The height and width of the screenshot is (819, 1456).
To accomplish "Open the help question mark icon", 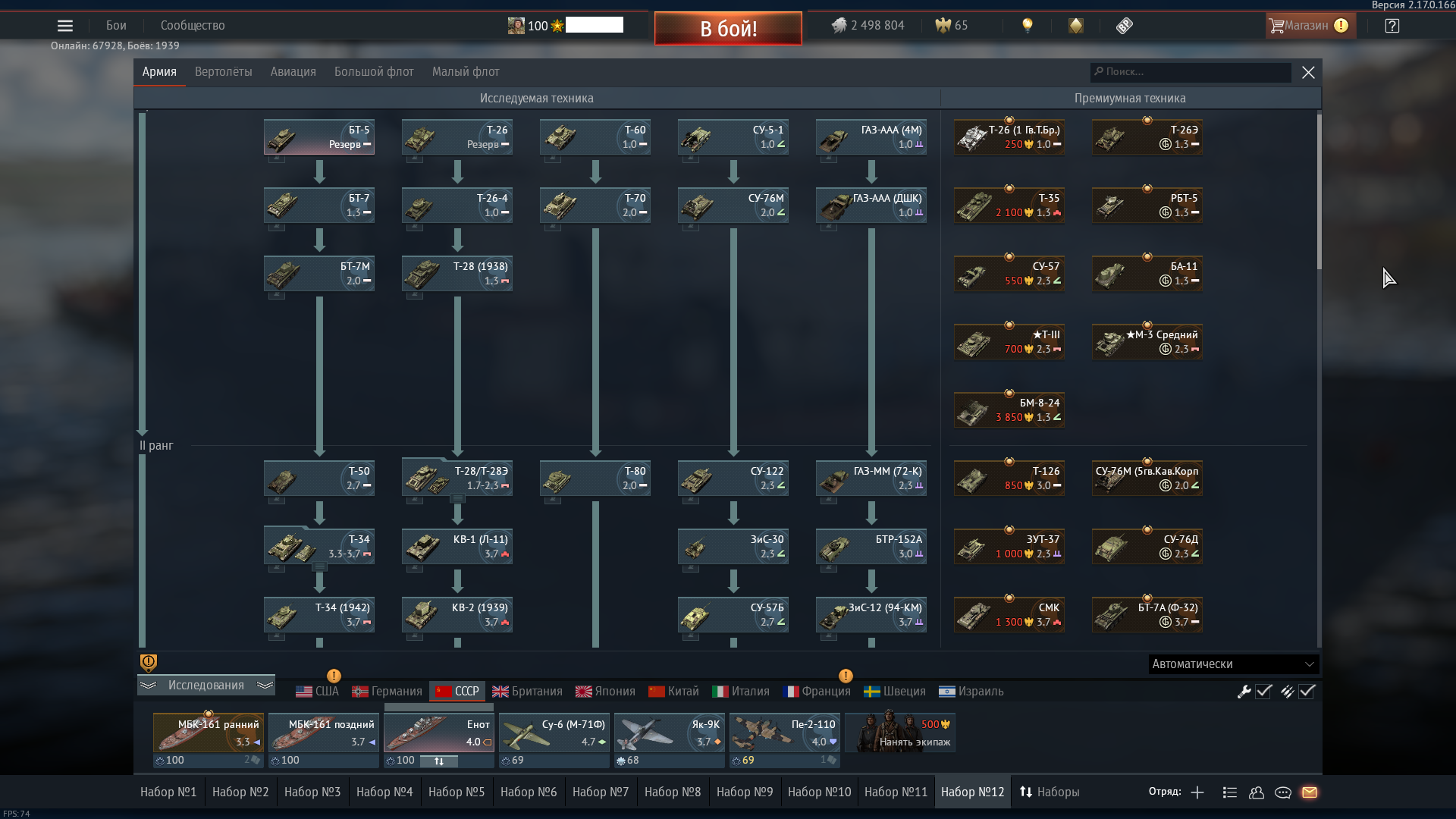I will pyautogui.click(x=1392, y=26).
